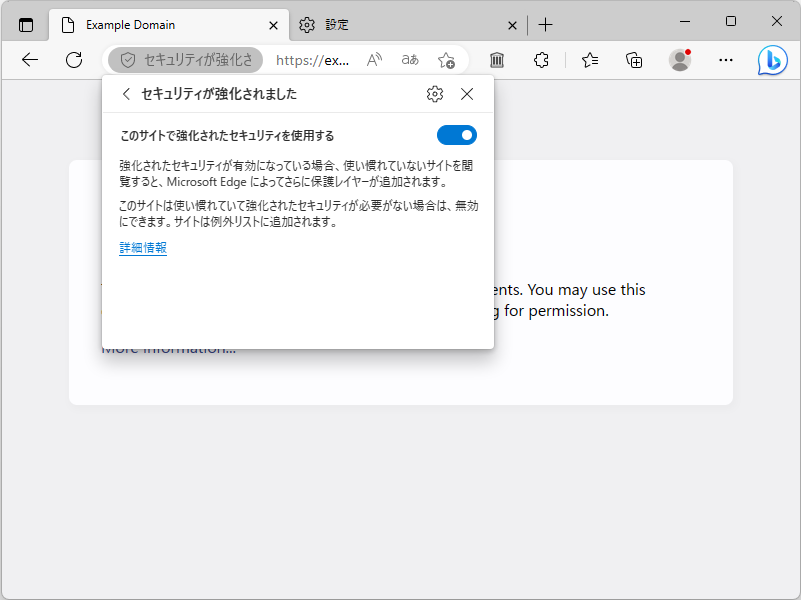This screenshot has width=801, height=600.
Task: Open the Bing Chat sidebar
Action: 772,60
